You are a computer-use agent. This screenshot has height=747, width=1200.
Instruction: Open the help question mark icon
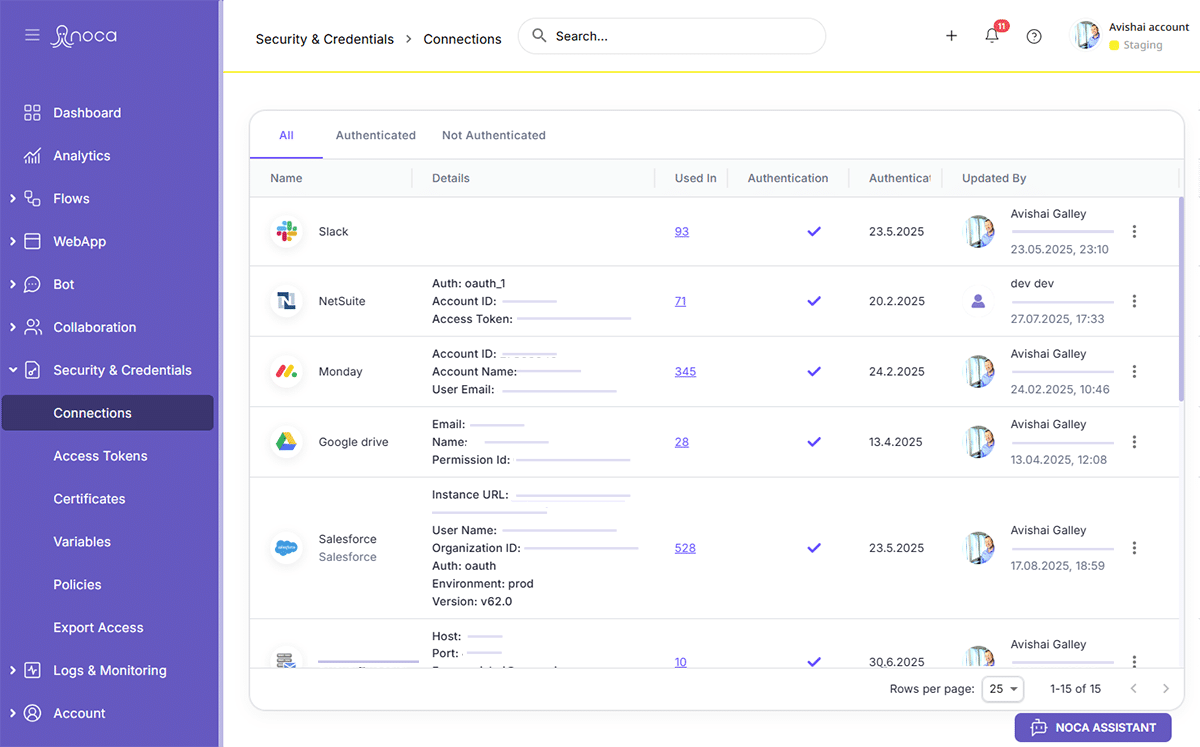tap(1034, 36)
